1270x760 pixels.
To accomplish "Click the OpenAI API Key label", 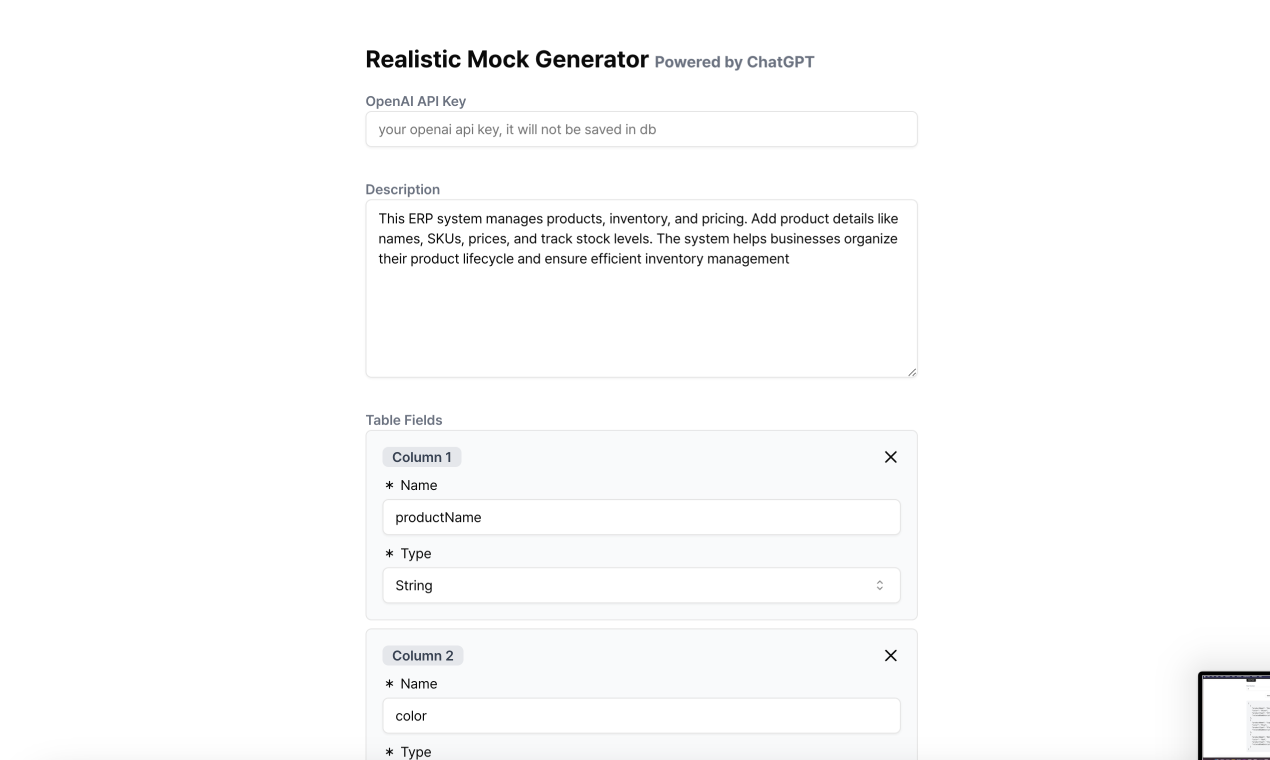I will pos(416,101).
